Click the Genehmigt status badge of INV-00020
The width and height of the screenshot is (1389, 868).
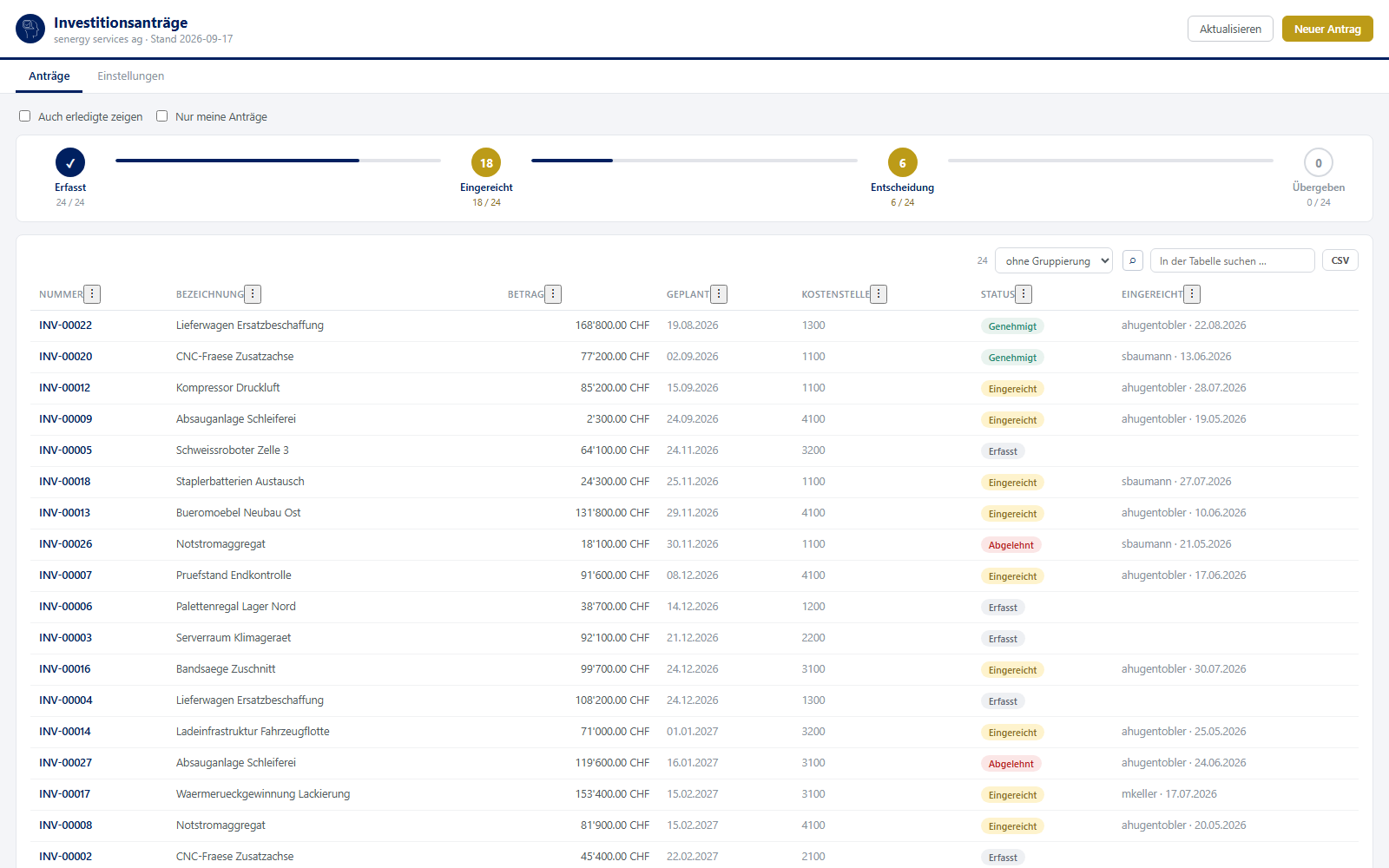(1012, 358)
